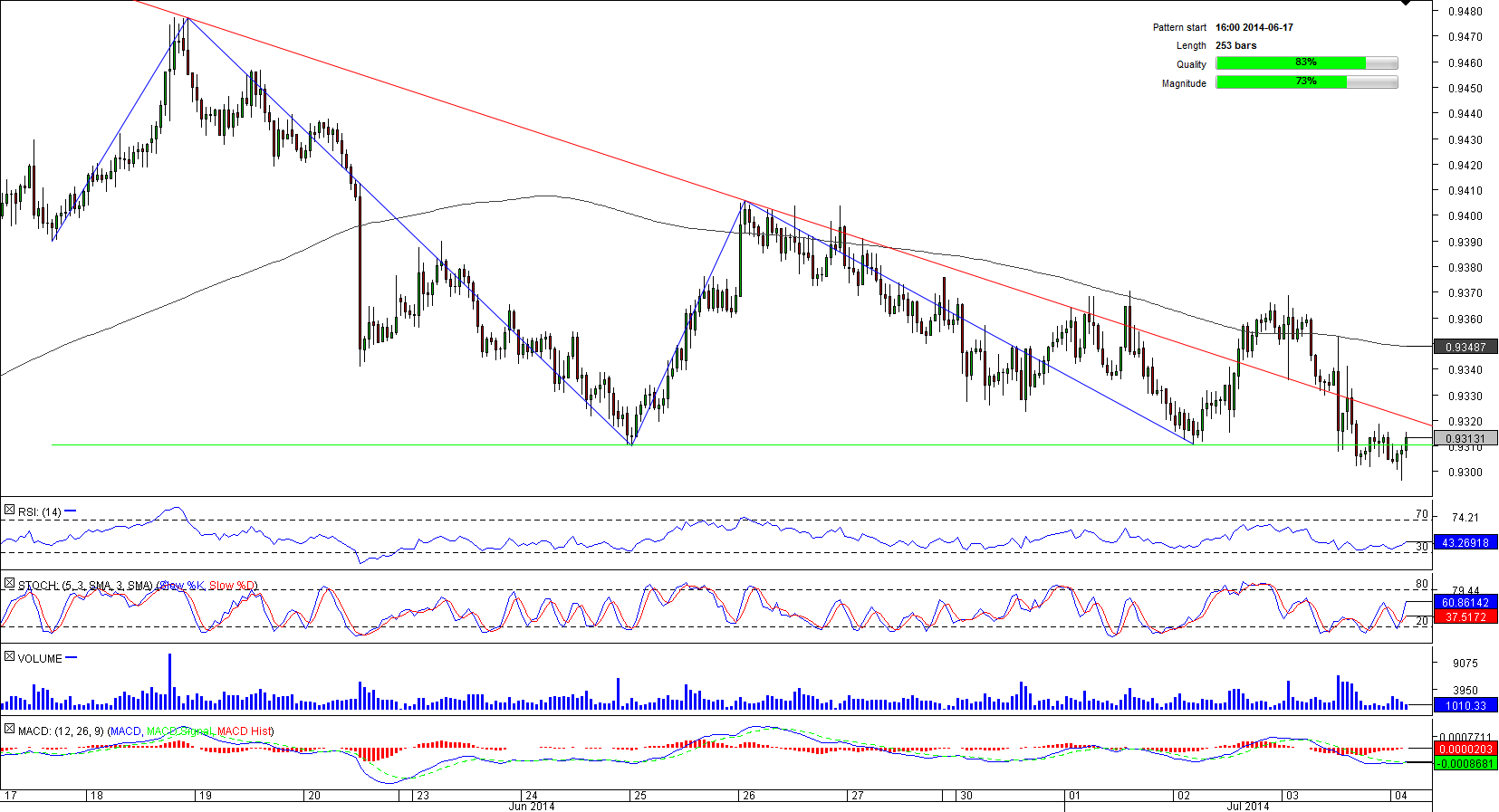Screen dimensions: 1499x812
Task: Close the VOLUME indicator panel
Action: pos(9,656)
